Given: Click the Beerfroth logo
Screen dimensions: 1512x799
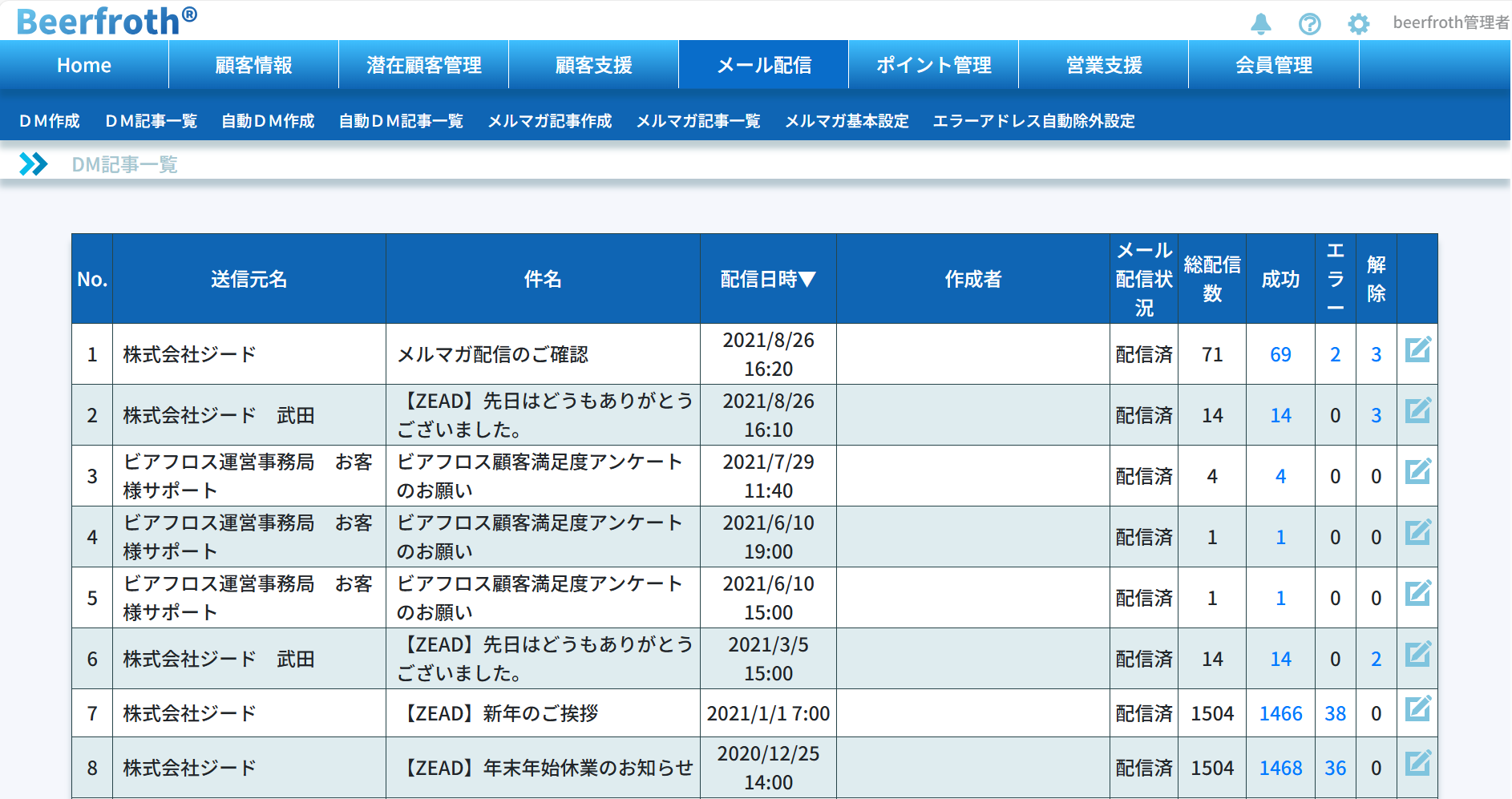Looking at the screenshot, I should (106, 21).
